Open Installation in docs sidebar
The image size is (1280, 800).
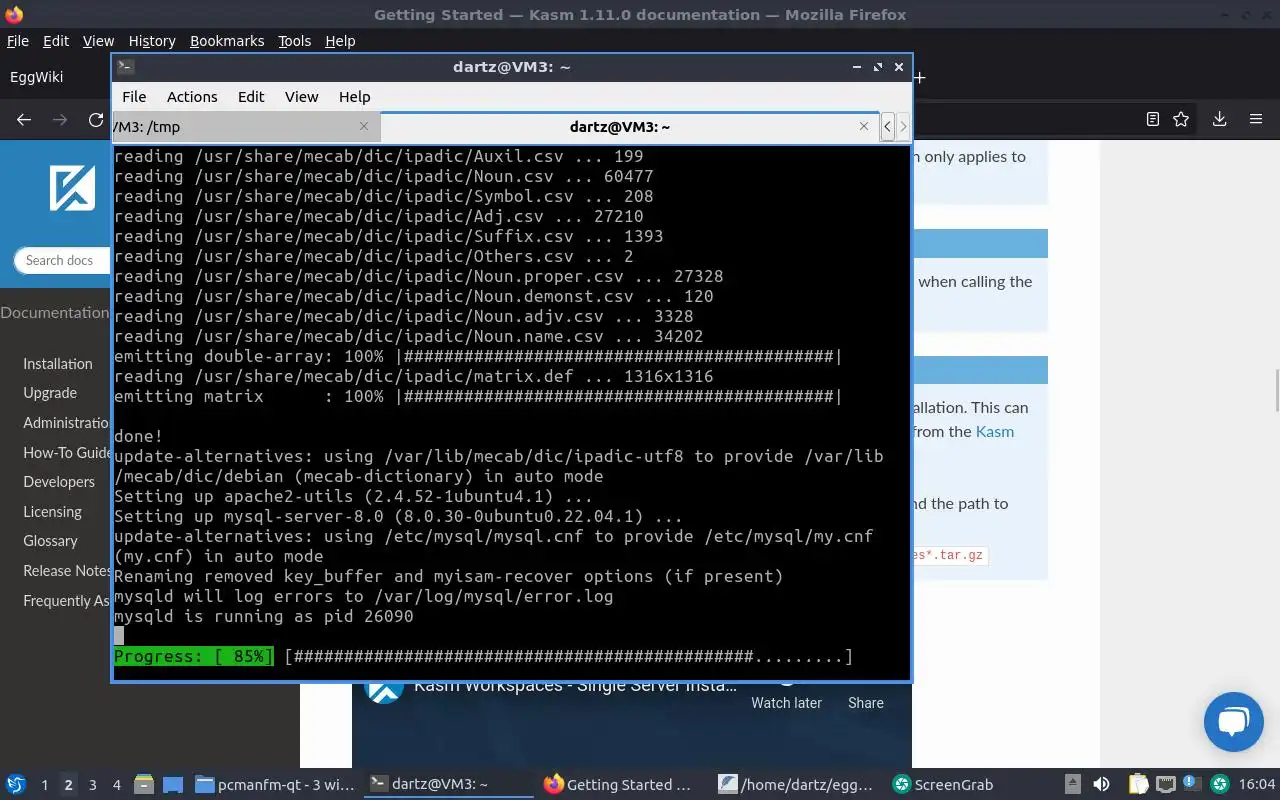(58, 364)
